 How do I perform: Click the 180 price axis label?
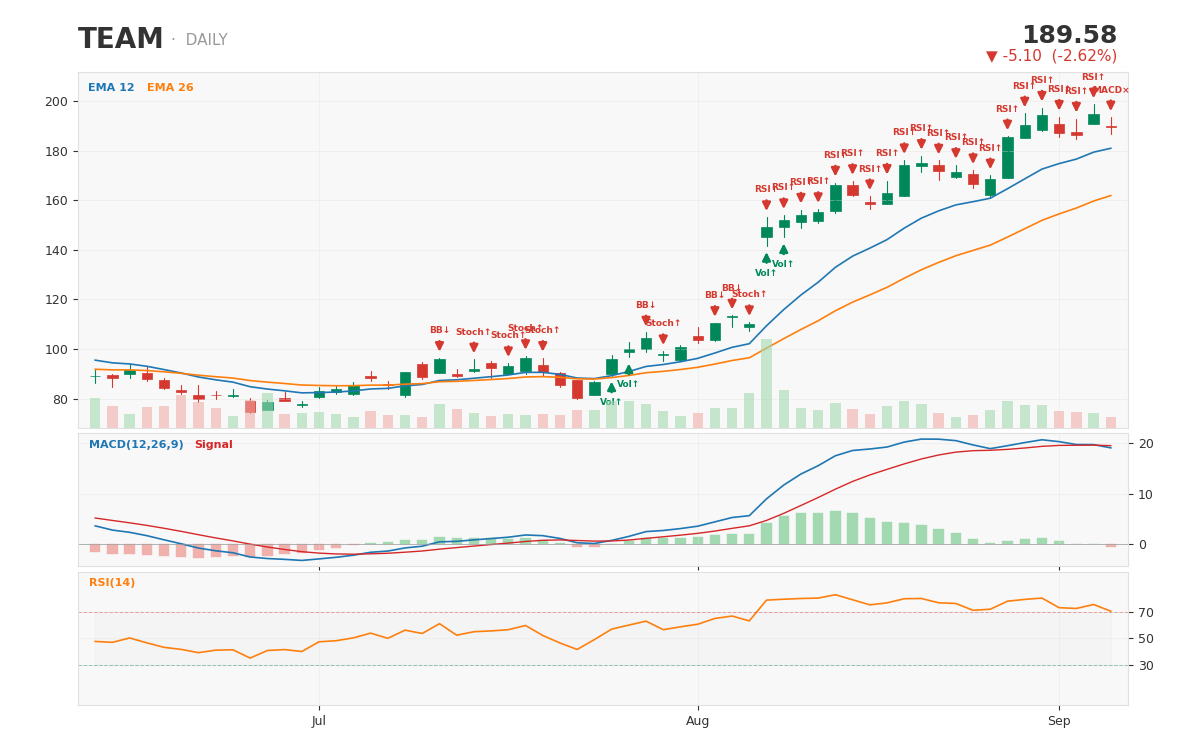pyautogui.click(x=56, y=152)
